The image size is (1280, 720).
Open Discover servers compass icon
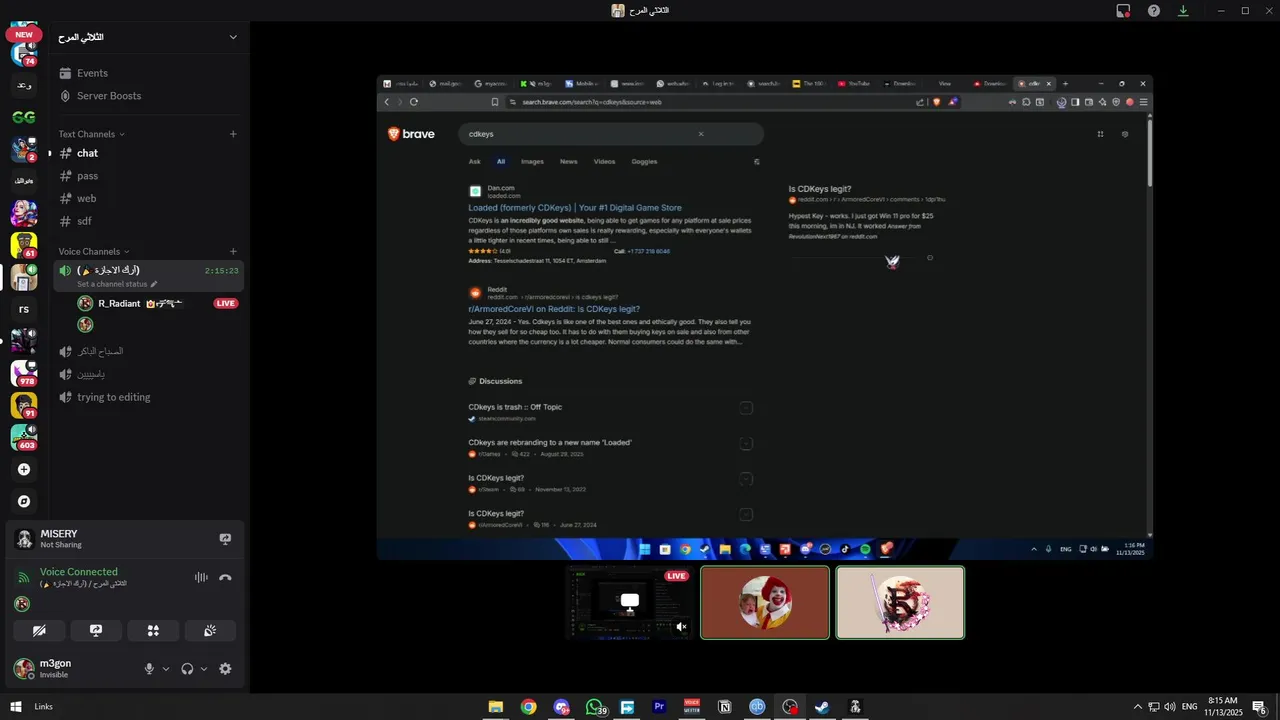click(24, 501)
